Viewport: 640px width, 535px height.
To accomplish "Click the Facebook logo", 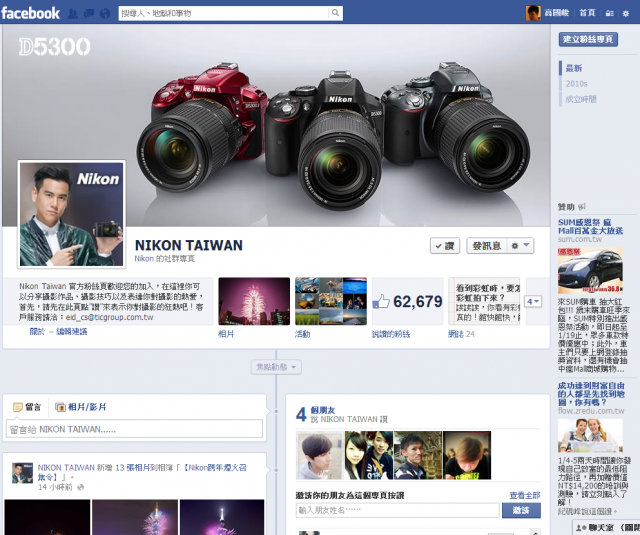I will [30, 13].
